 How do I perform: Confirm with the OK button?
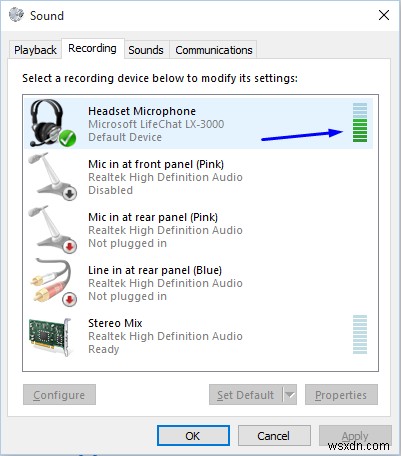tap(193, 435)
